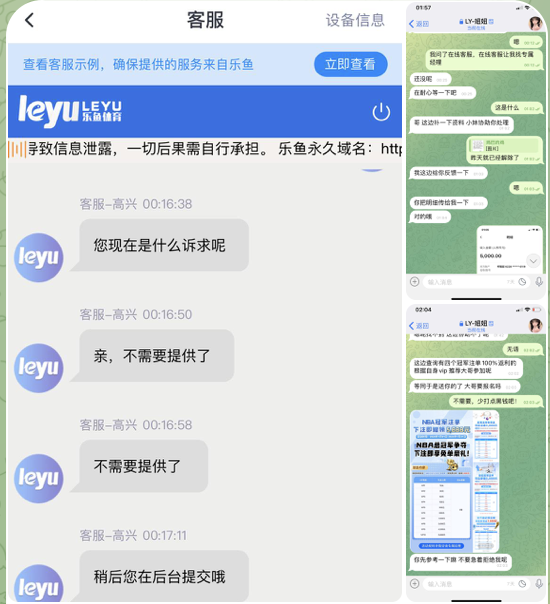Open the quoted [图片] reply preview

[505, 145]
